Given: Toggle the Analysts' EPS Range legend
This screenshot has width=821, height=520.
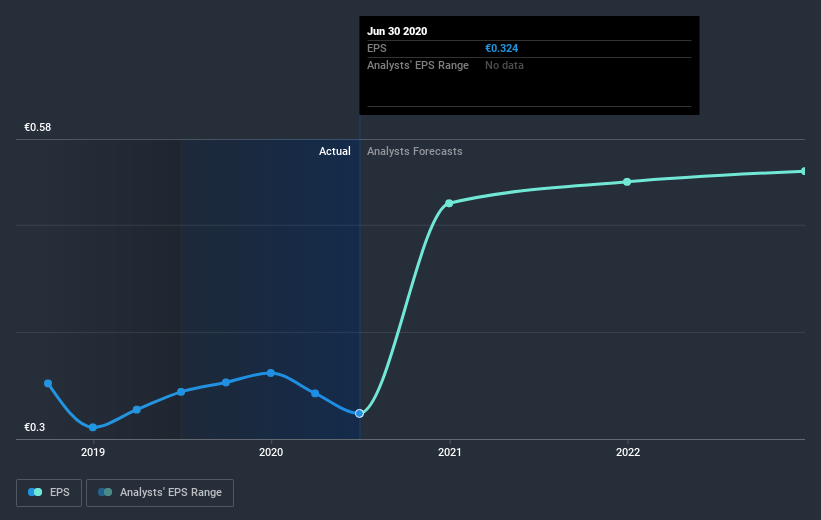Looking at the screenshot, I should click(160, 493).
